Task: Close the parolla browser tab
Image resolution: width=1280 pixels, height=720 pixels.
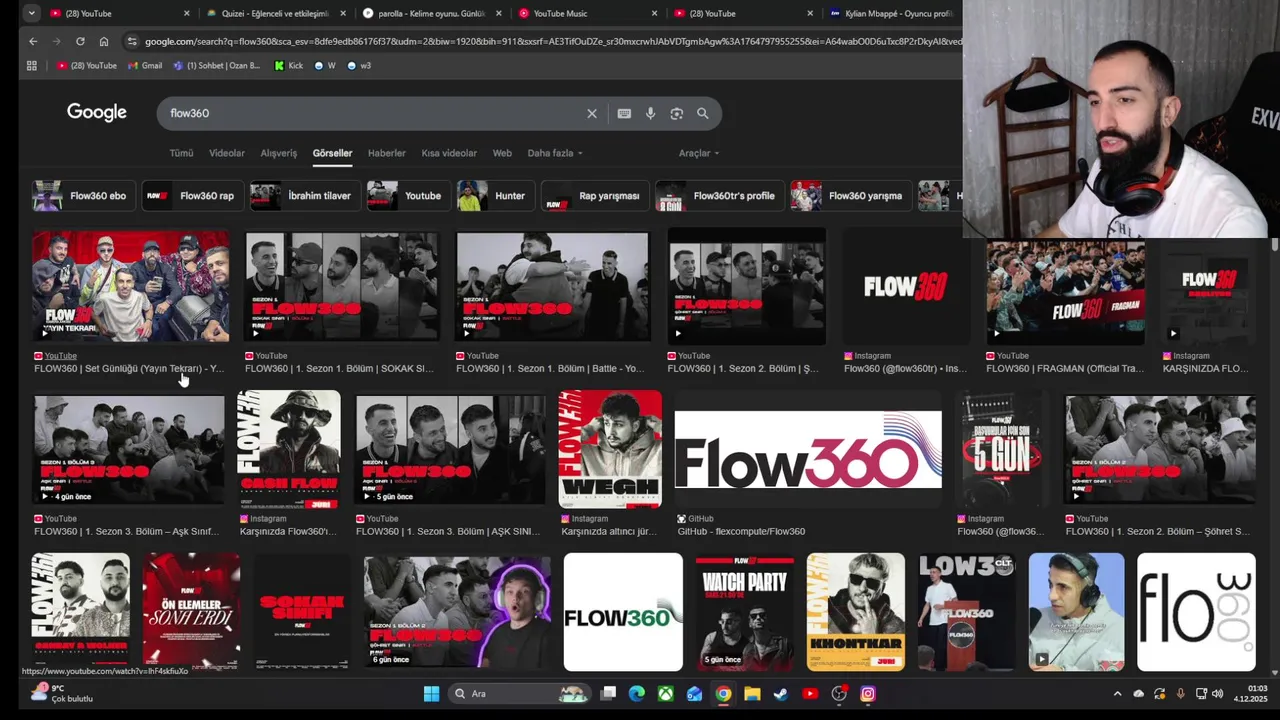Action: coord(499,13)
